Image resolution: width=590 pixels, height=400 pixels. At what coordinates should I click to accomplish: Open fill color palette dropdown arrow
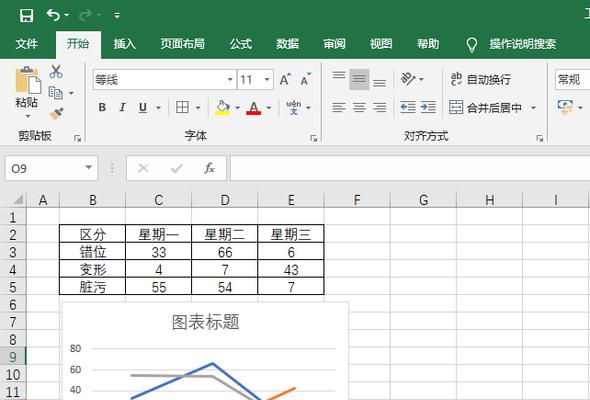237,108
